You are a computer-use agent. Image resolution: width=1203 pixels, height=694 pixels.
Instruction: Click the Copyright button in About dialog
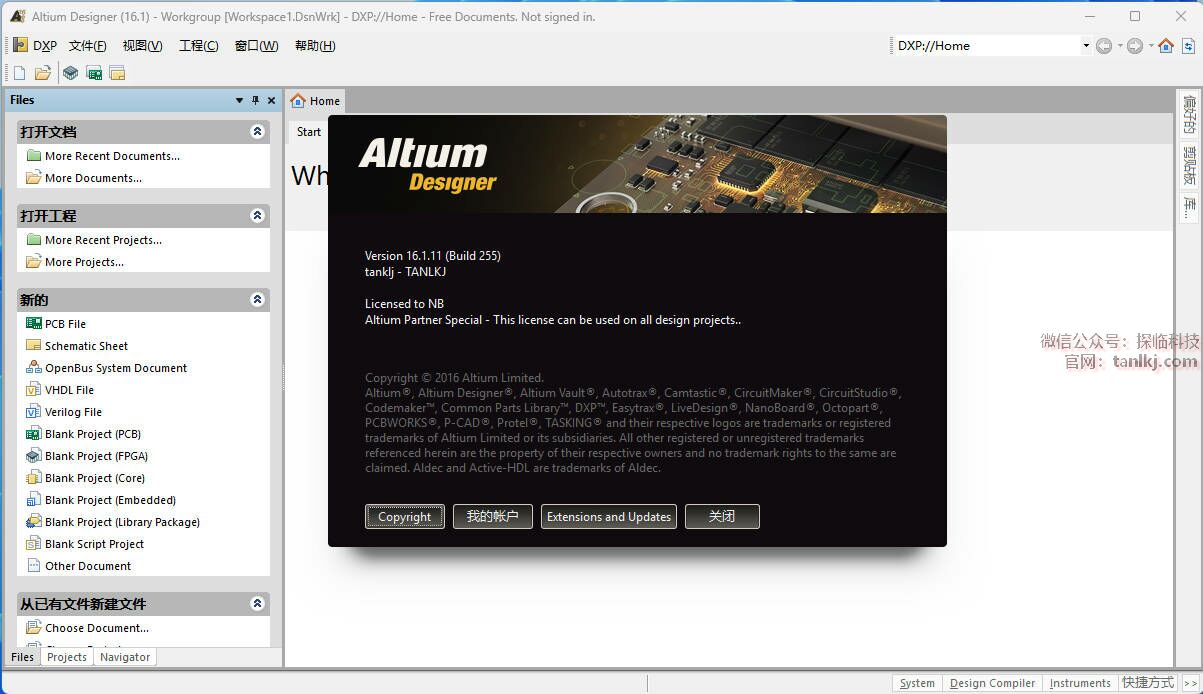point(405,517)
